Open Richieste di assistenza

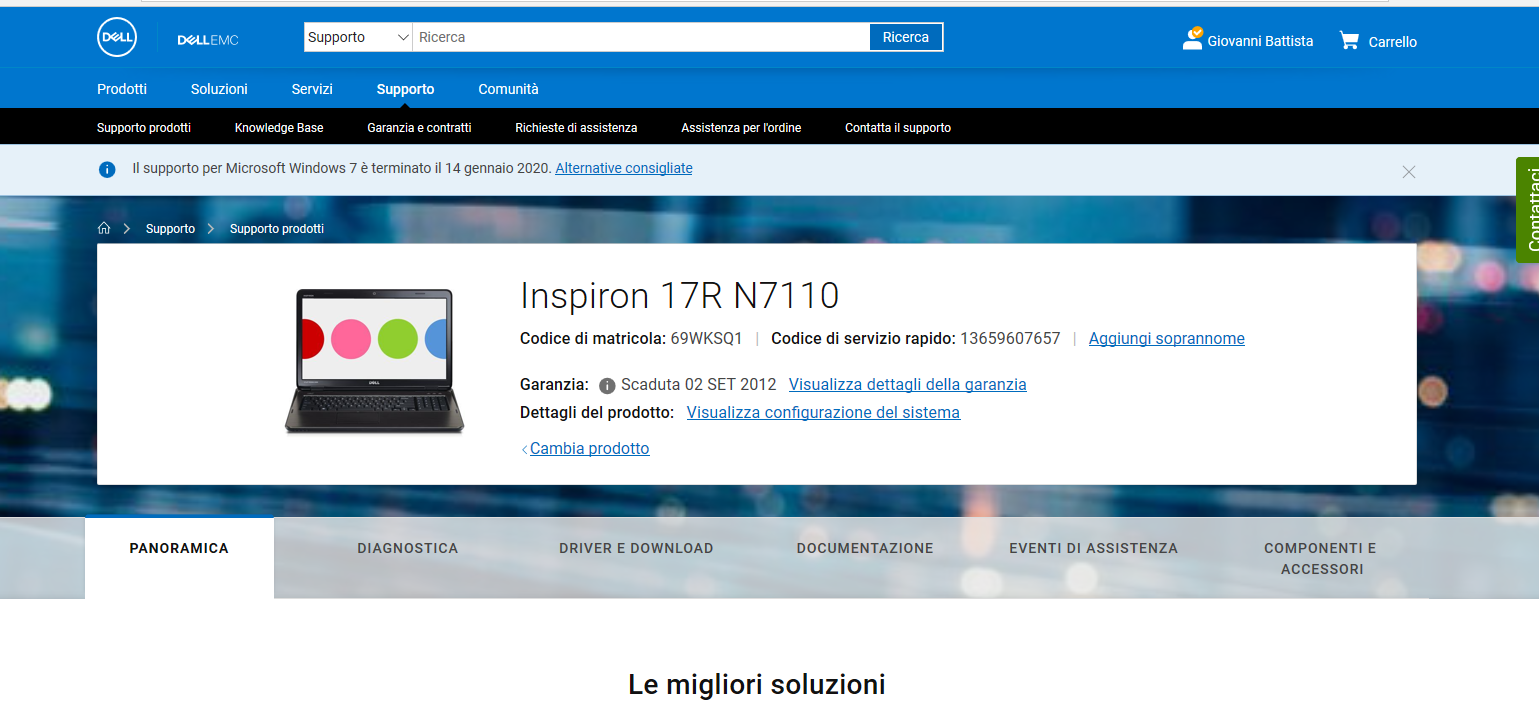point(576,128)
